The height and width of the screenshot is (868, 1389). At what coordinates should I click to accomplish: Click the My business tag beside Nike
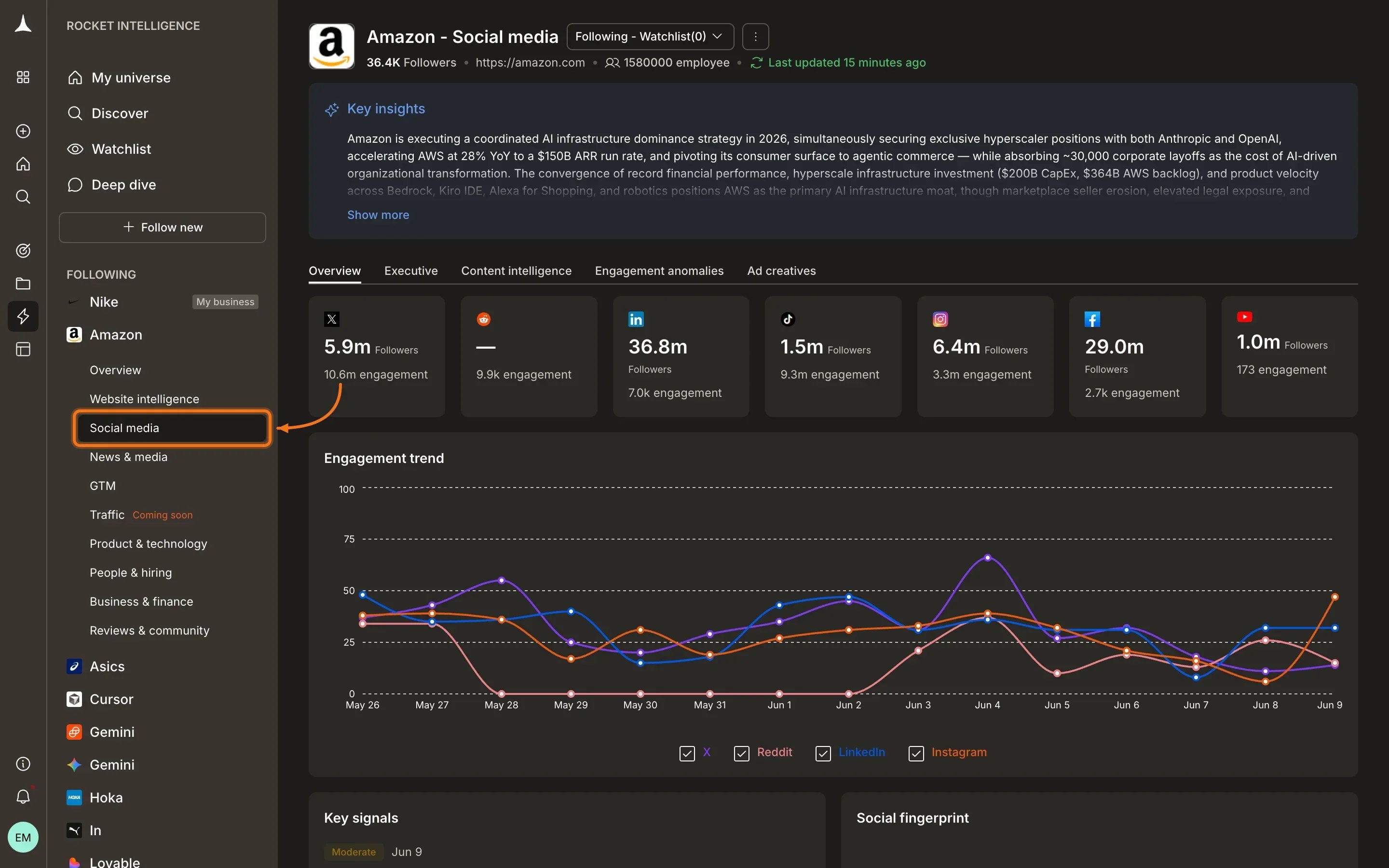225,302
